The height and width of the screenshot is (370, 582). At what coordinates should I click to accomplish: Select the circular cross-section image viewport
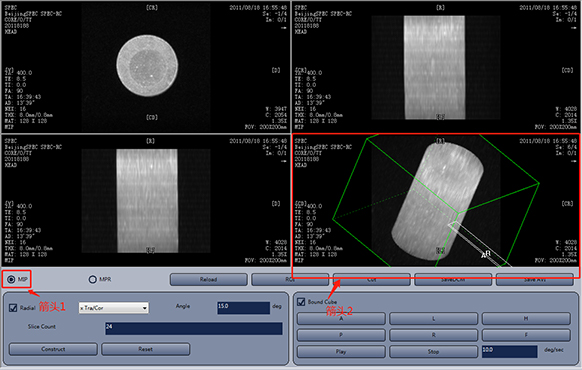pos(146,67)
